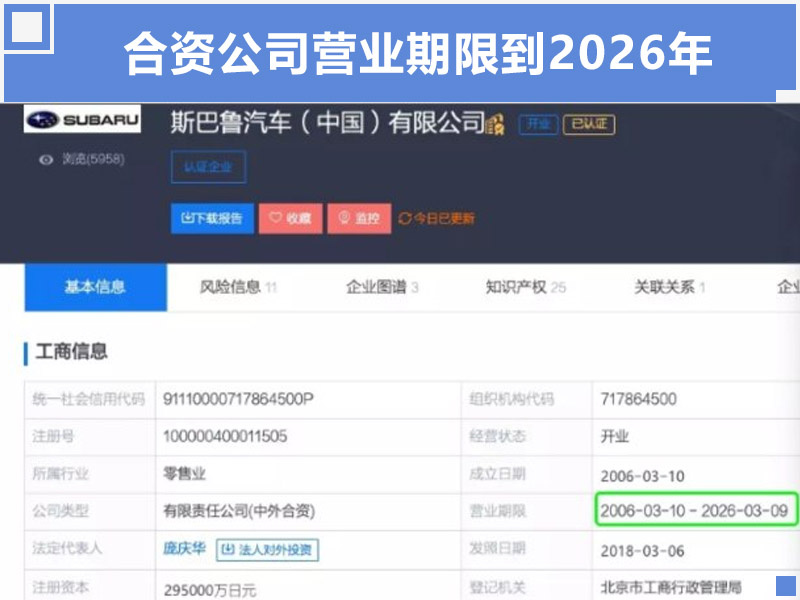The height and width of the screenshot is (600, 800).
Task: Click organization code 717864500
Action: point(638,399)
